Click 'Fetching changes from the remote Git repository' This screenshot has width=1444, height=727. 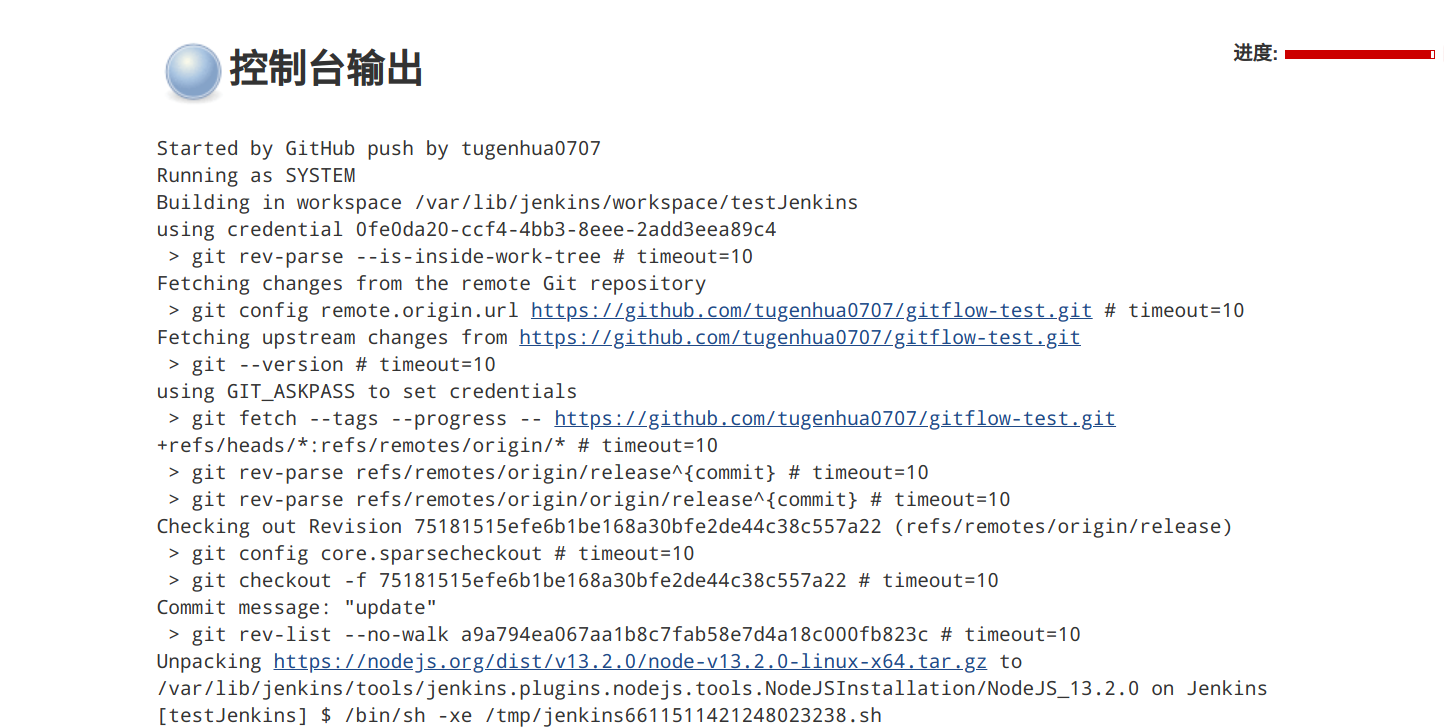(x=431, y=284)
